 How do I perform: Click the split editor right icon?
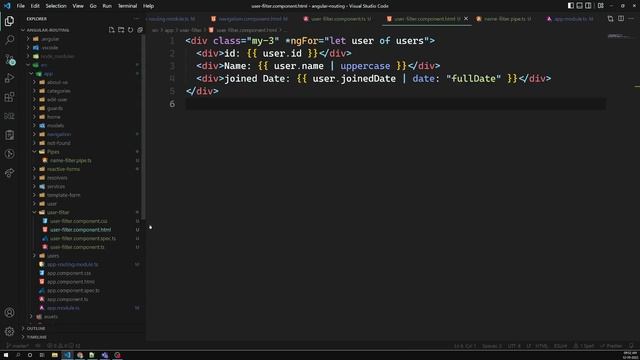621,19
